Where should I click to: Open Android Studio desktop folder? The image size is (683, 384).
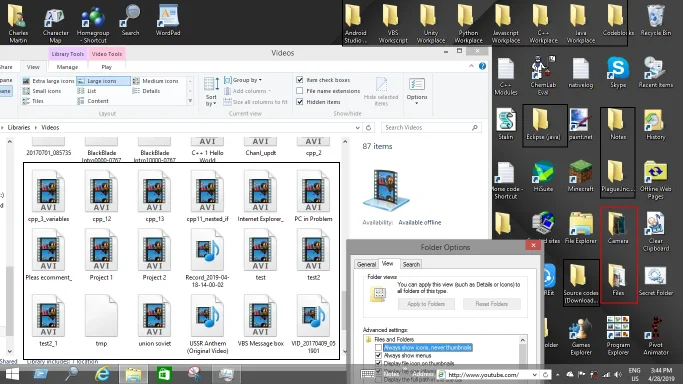[355, 24]
